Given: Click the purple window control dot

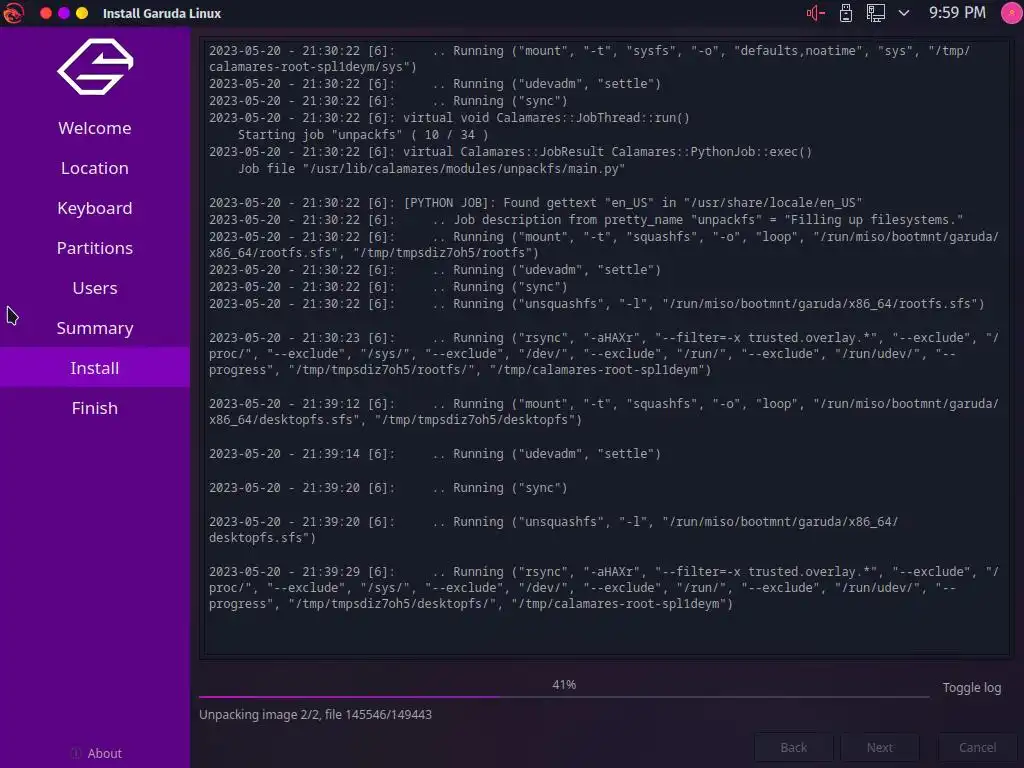Looking at the screenshot, I should 64,13.
